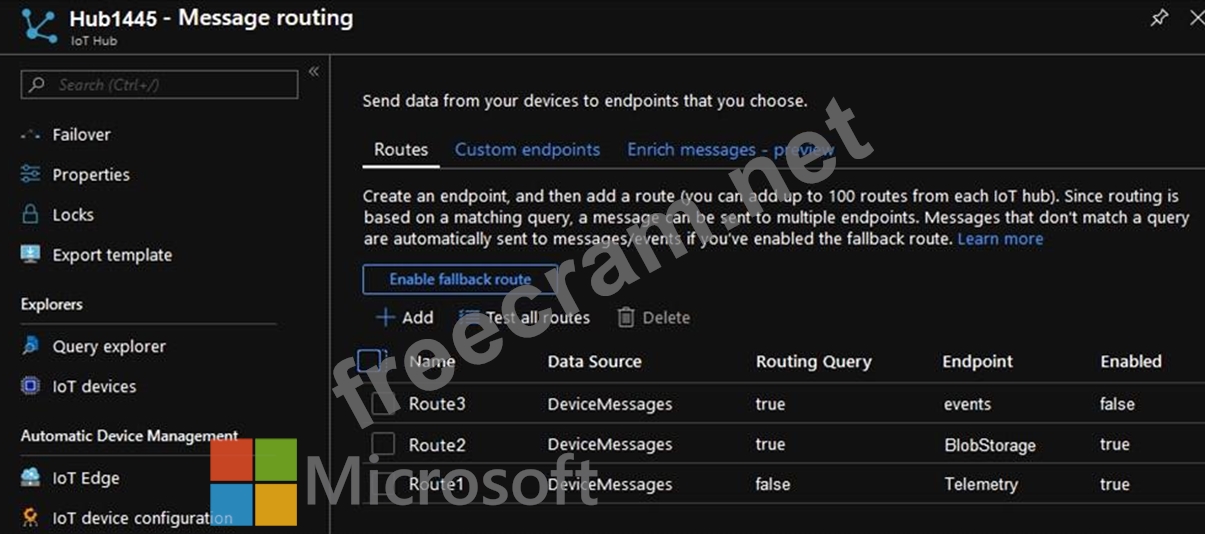1205x534 pixels.
Task: Click the Automatic Device Management heading
Action: tap(130, 436)
